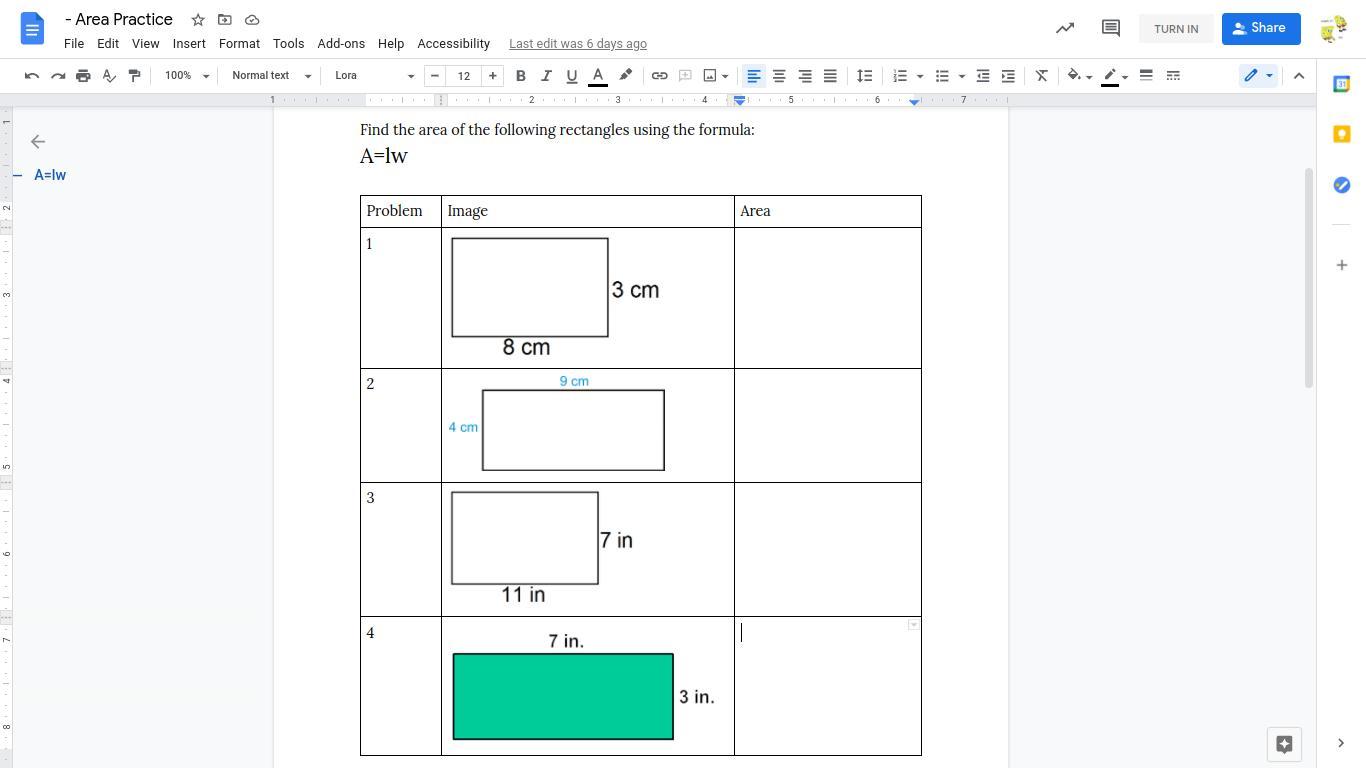
Task: Open border dash options
Action: 1173,76
